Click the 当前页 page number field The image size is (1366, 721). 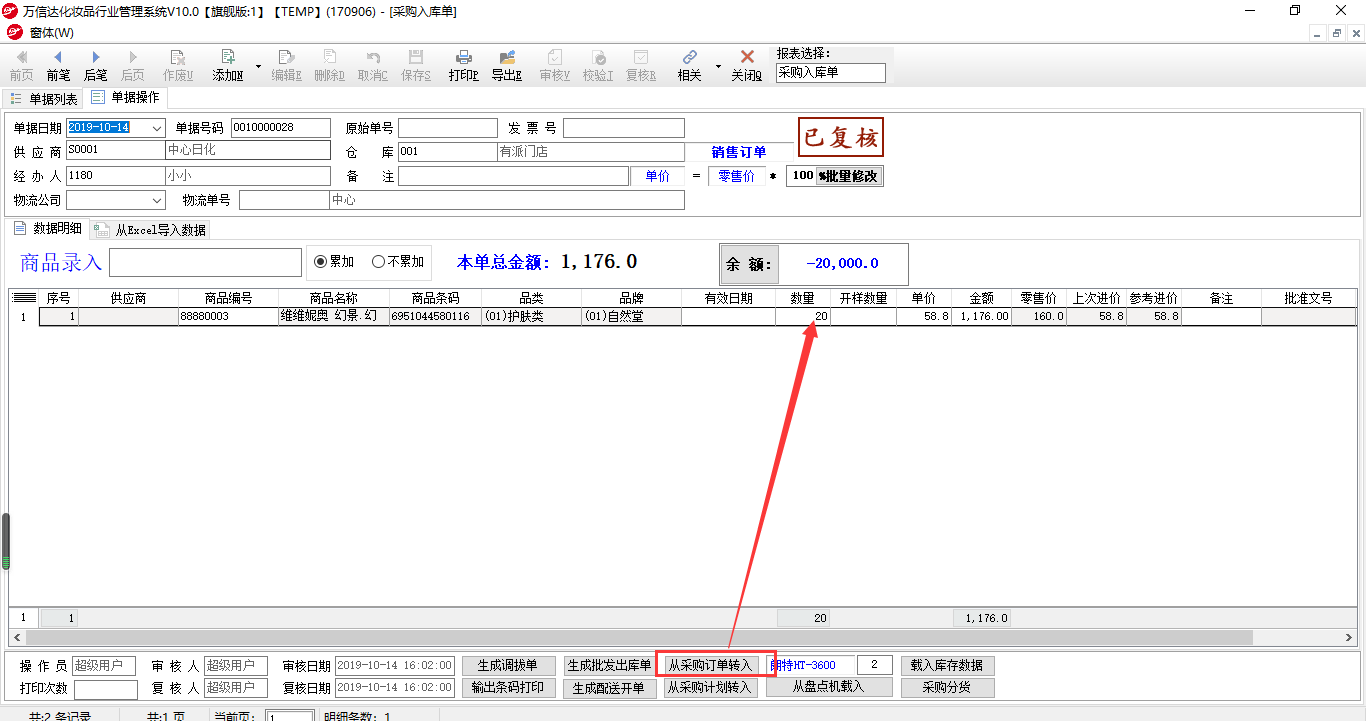pyautogui.click(x=291, y=716)
